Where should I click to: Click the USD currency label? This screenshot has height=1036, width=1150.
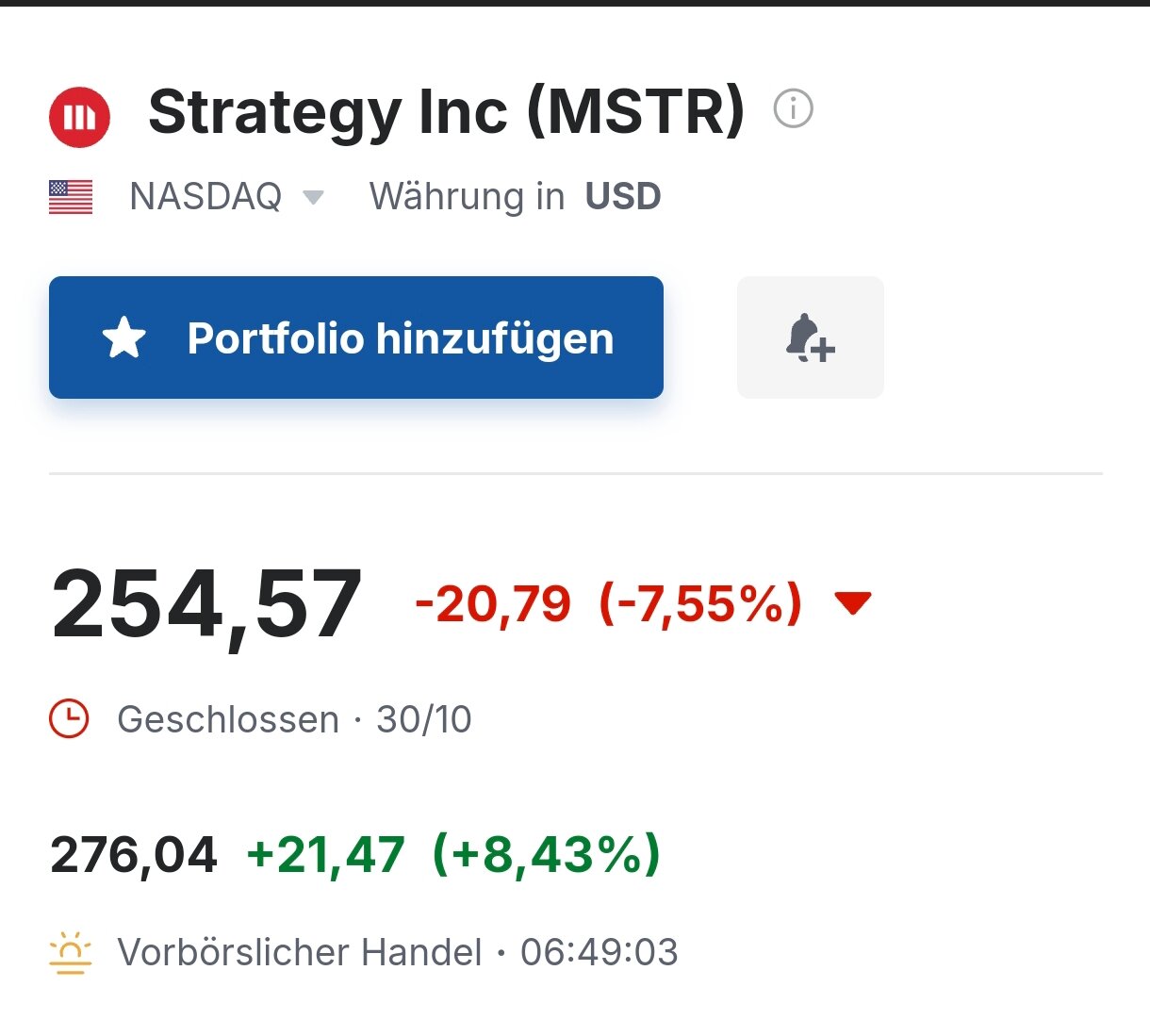623,197
